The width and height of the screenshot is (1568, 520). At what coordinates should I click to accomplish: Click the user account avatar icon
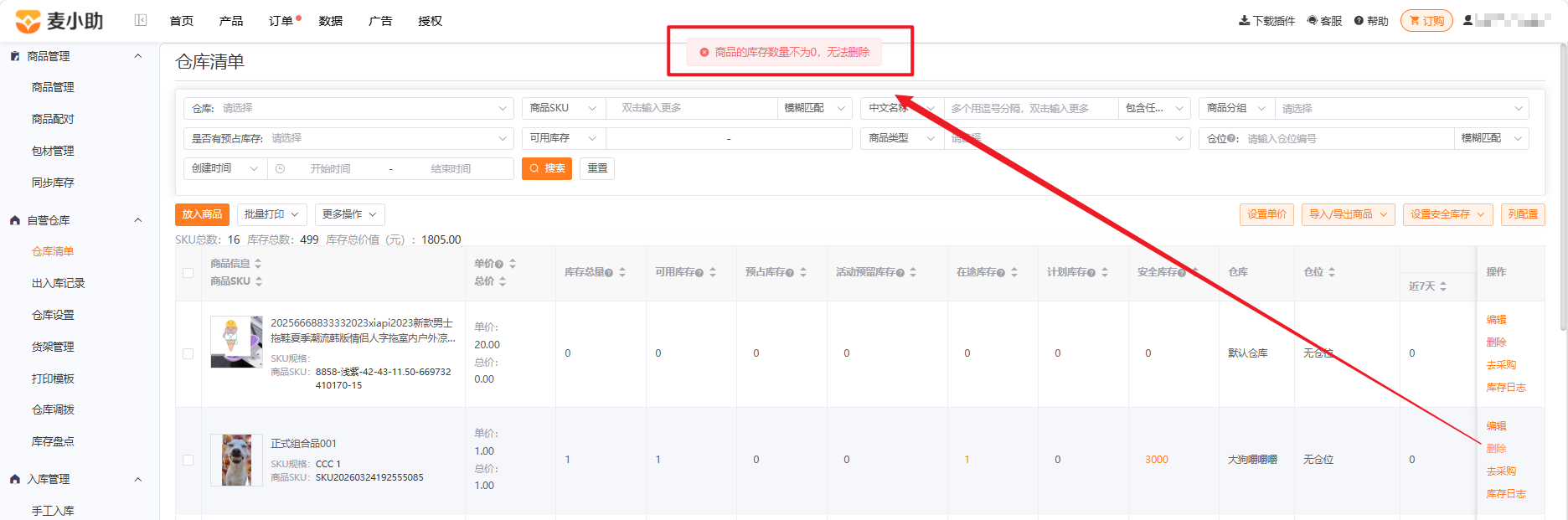[x=1467, y=20]
